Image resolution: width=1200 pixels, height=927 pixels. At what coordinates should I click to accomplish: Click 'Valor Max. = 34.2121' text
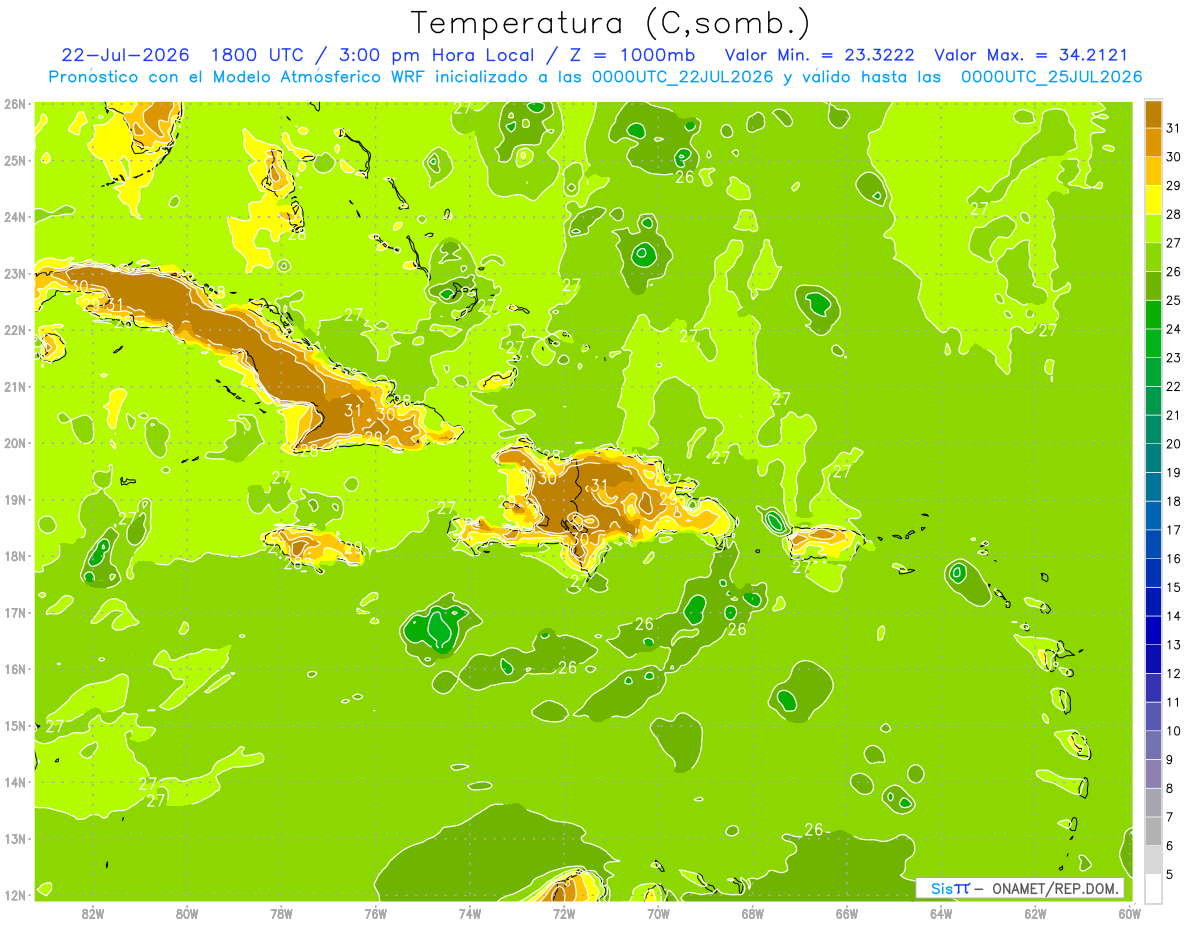1031,55
